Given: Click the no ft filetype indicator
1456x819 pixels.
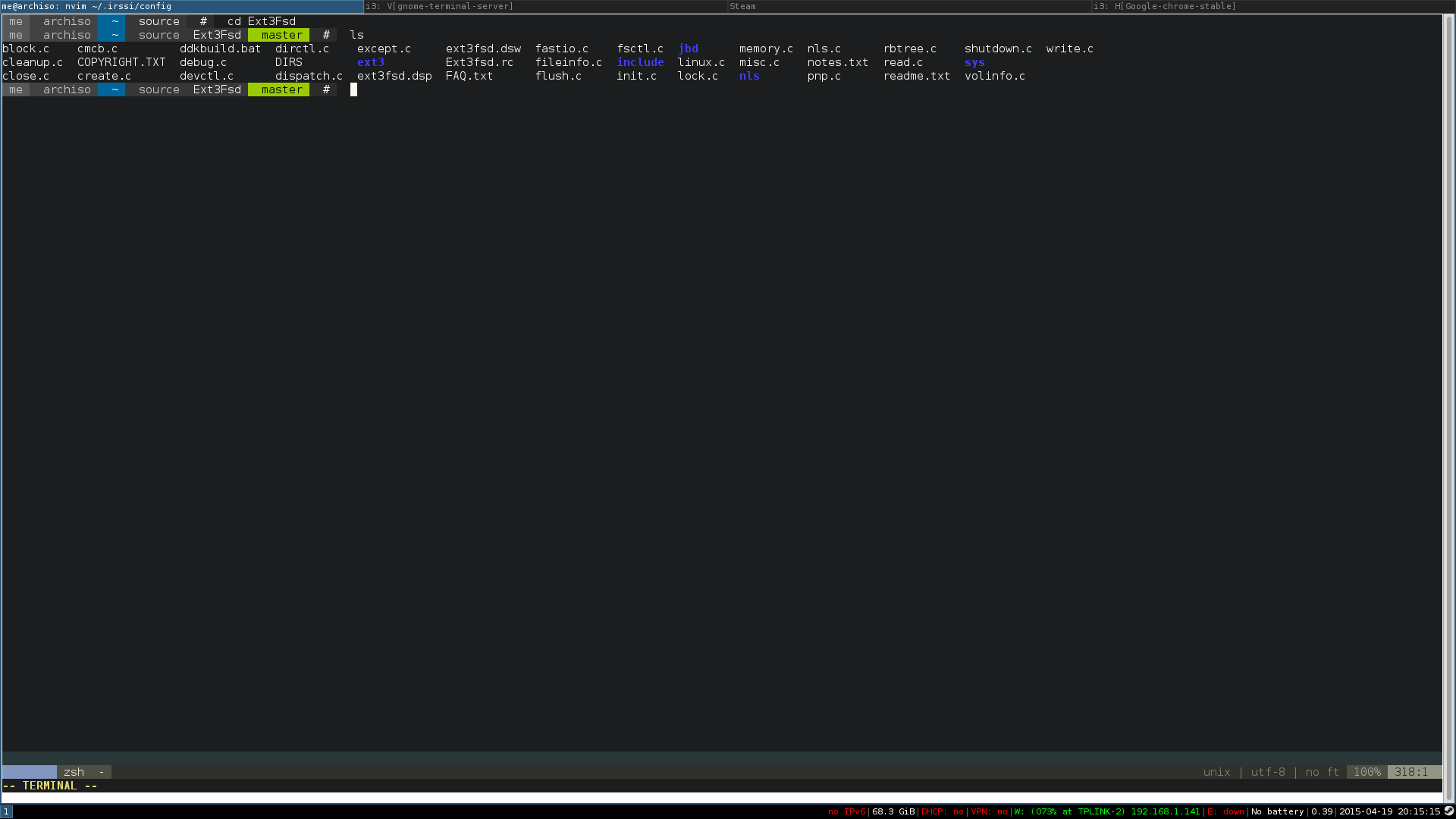Looking at the screenshot, I should [x=1323, y=772].
